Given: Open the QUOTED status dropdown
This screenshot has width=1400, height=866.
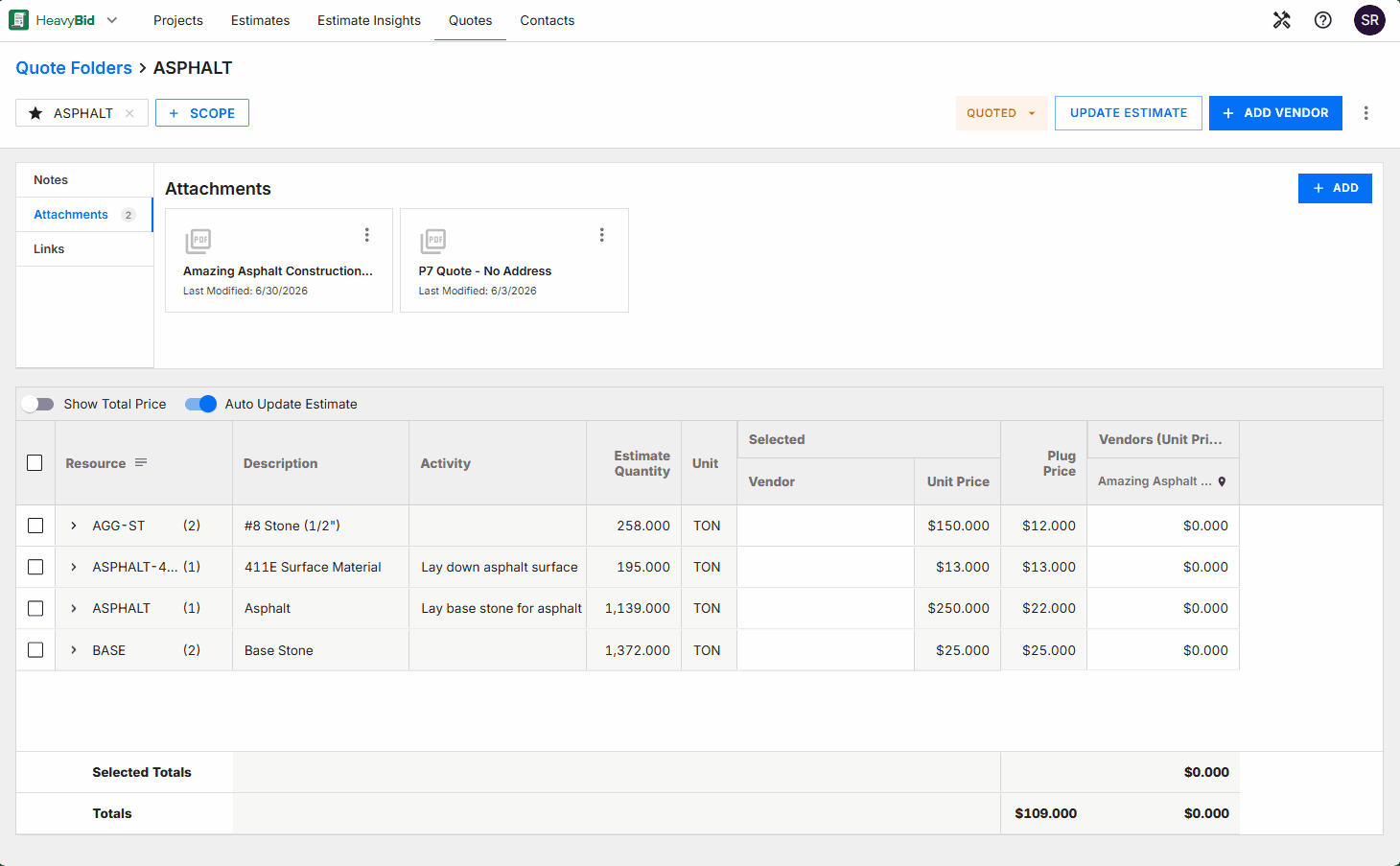Looking at the screenshot, I should 1001,113.
